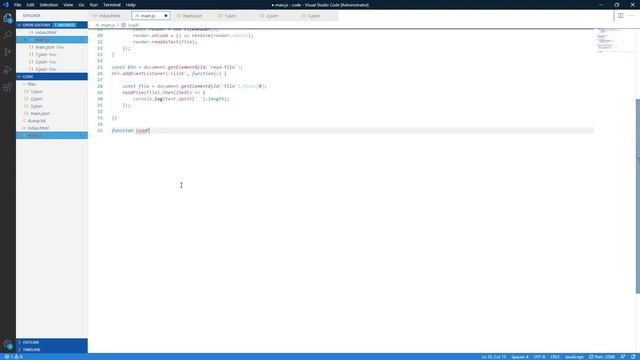Select 3.json in Open Editors list
640x360 pixels.
[52, 69]
